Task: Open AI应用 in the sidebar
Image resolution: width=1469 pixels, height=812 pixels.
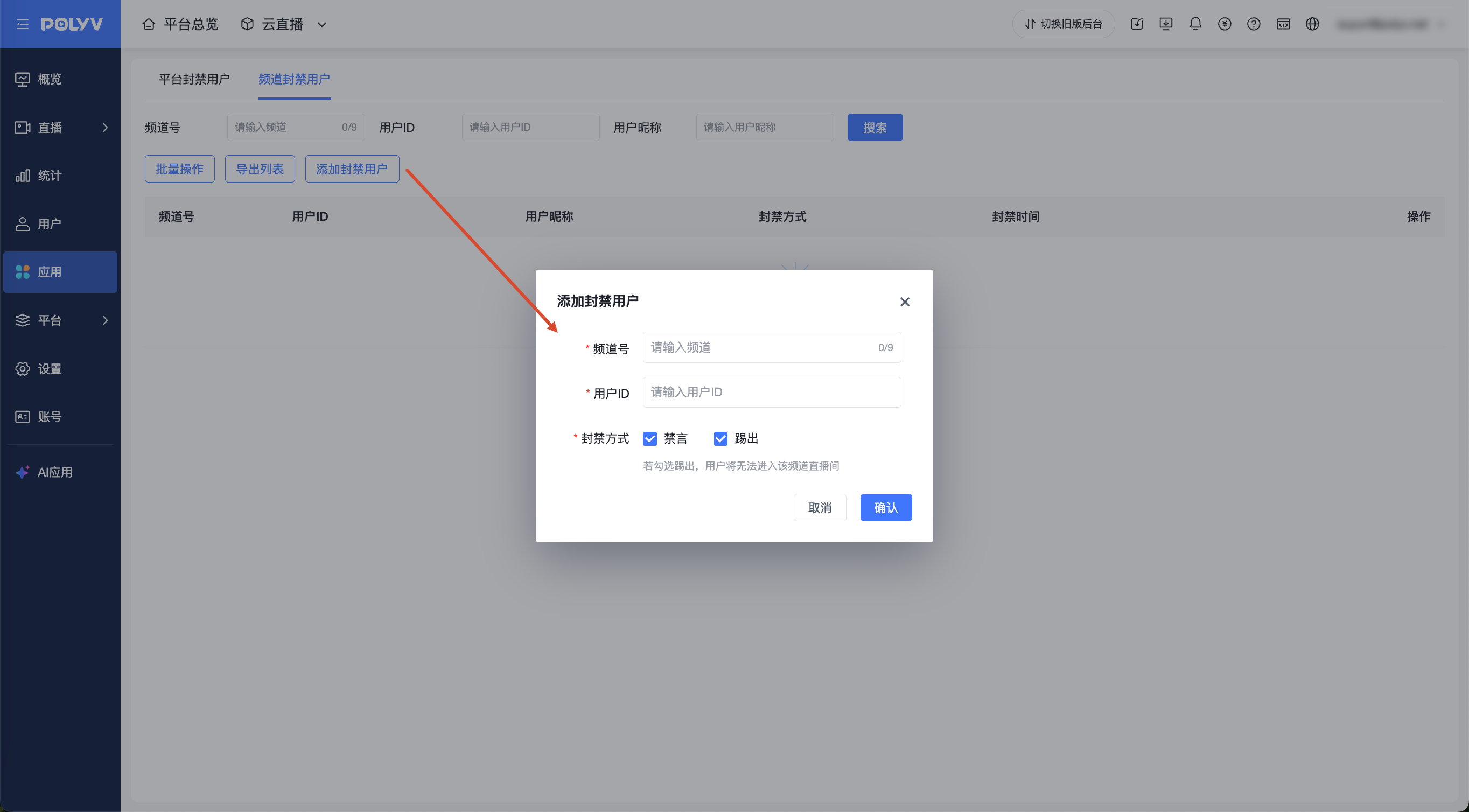Action: tap(60, 472)
